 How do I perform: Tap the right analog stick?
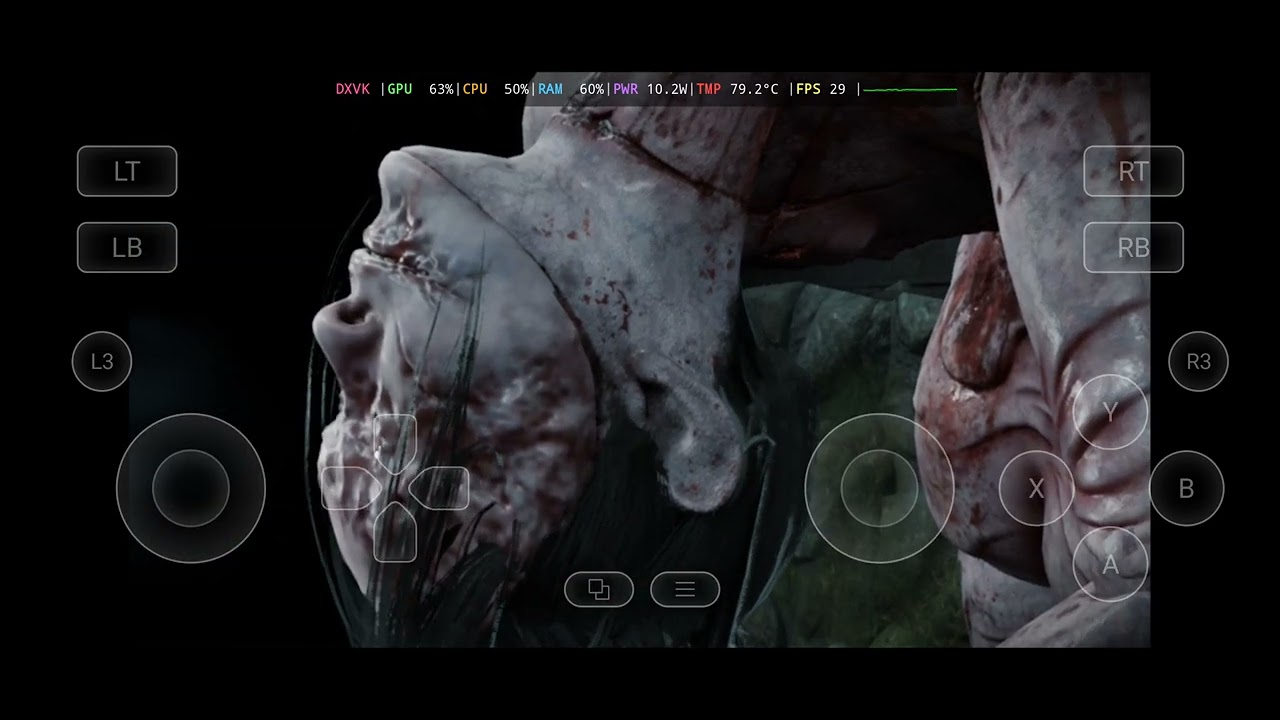pos(879,488)
